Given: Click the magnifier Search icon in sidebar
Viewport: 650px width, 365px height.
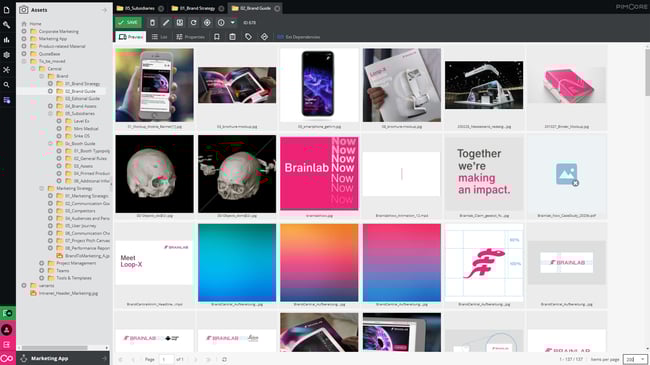Looking at the screenshot, I should (x=7, y=85).
